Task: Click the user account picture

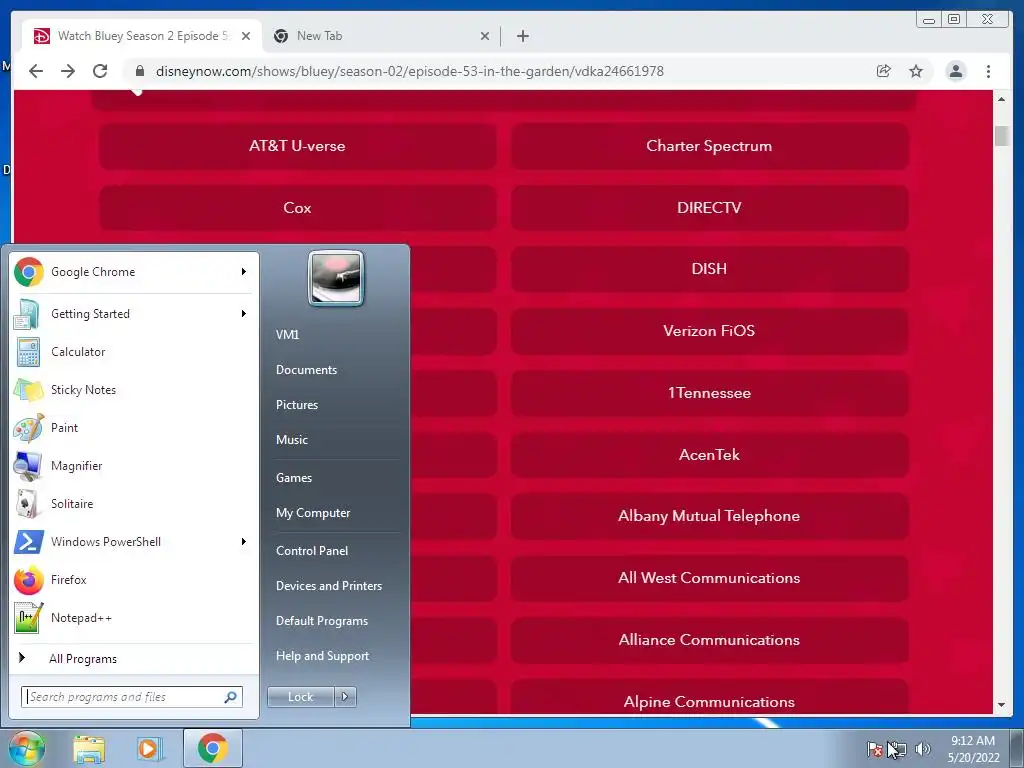Action: [x=336, y=278]
